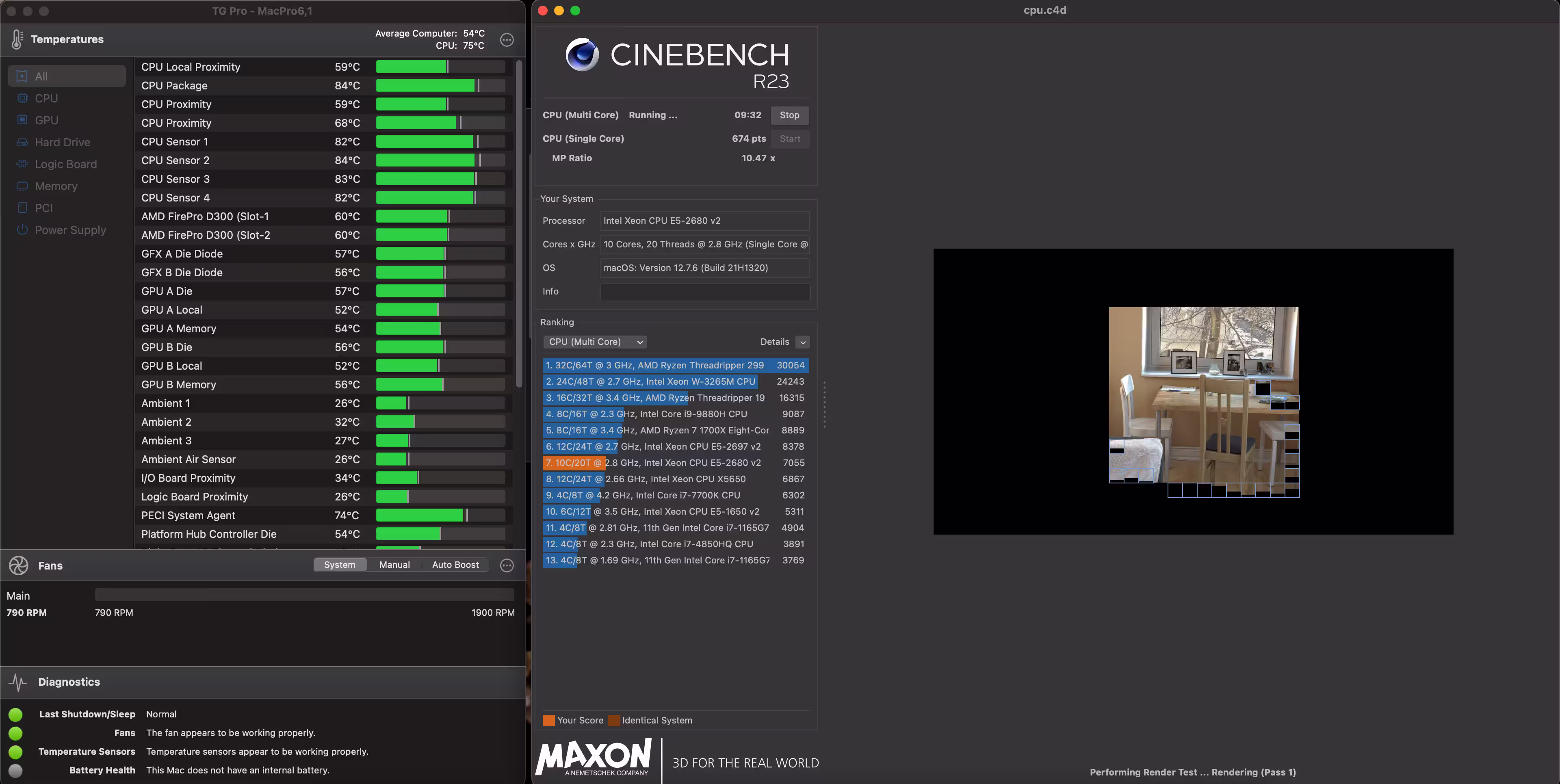Click the GPU A Memory temperature row

pyautogui.click(x=323, y=329)
